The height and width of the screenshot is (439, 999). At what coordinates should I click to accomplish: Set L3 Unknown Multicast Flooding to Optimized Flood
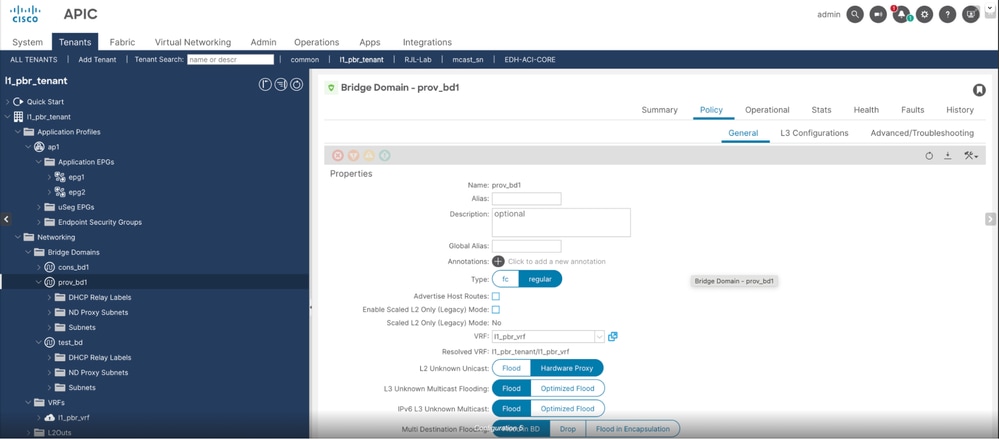567,388
